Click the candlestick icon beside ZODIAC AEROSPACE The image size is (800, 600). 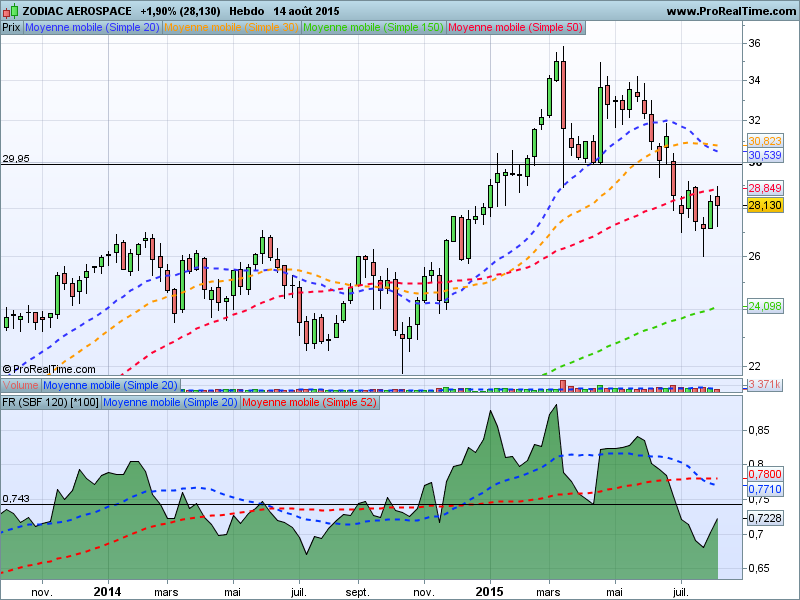pos(10,11)
